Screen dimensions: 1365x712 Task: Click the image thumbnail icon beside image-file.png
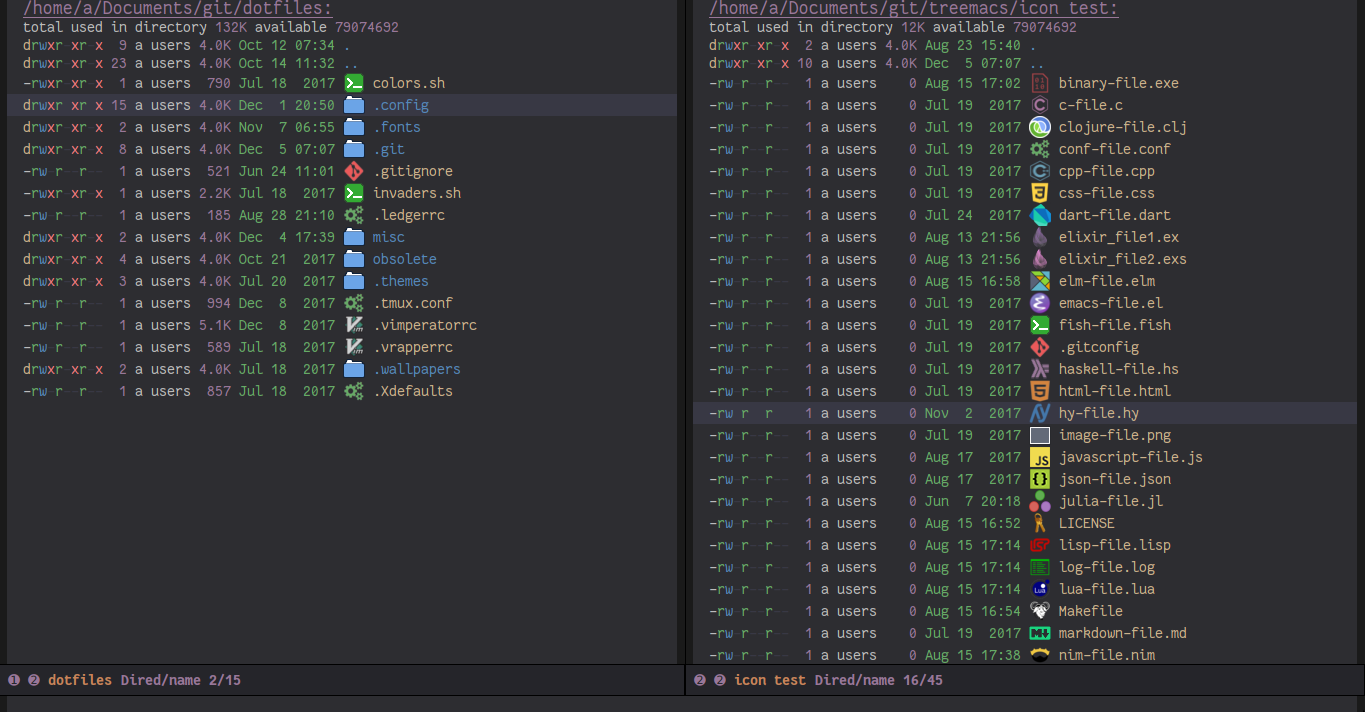[x=1039, y=435]
